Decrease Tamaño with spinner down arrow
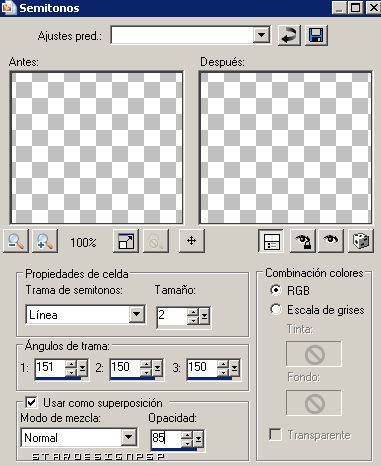 (193, 320)
